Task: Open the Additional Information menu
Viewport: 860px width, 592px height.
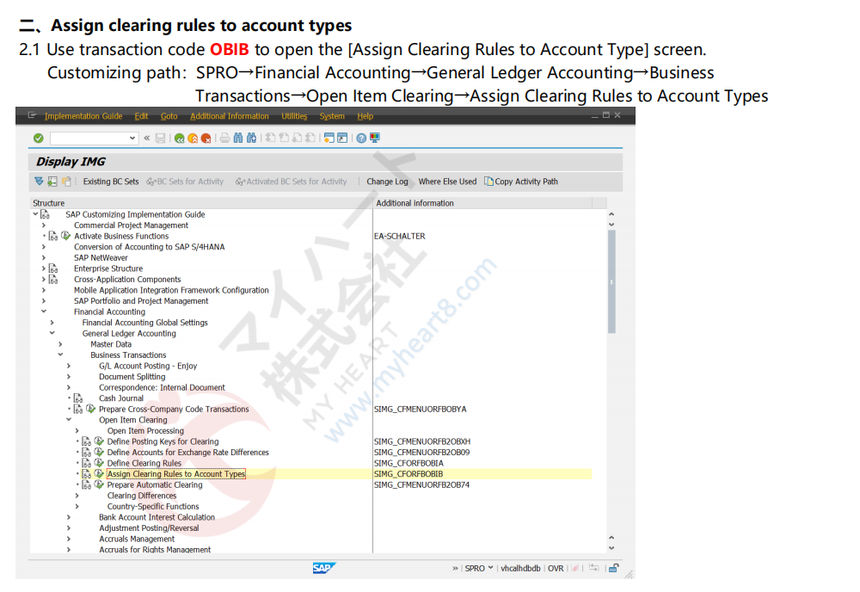Action: tap(229, 116)
